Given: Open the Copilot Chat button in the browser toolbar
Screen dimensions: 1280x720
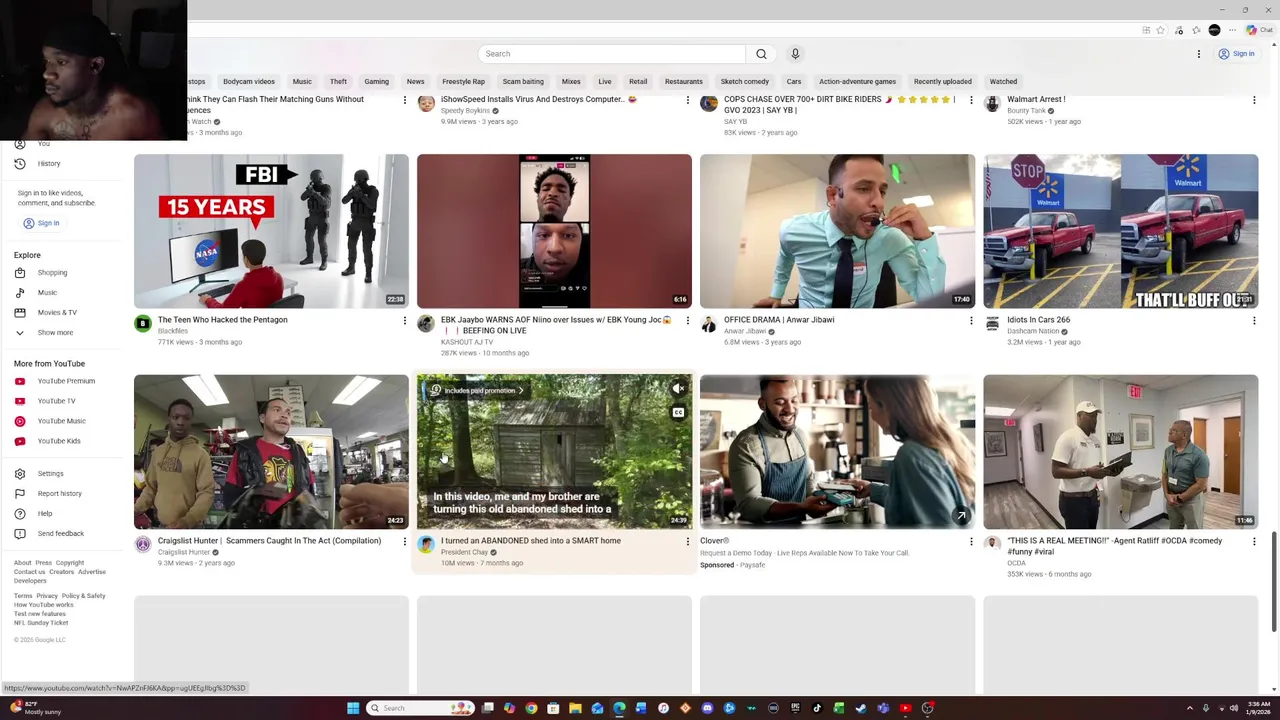Looking at the screenshot, I should click(x=1259, y=30).
